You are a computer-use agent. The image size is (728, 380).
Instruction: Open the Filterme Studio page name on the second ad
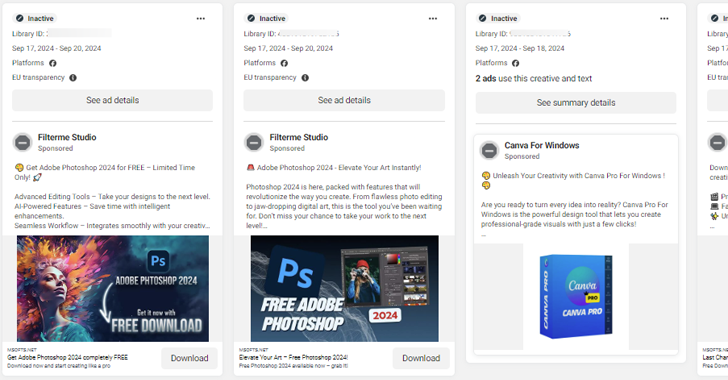click(299, 138)
